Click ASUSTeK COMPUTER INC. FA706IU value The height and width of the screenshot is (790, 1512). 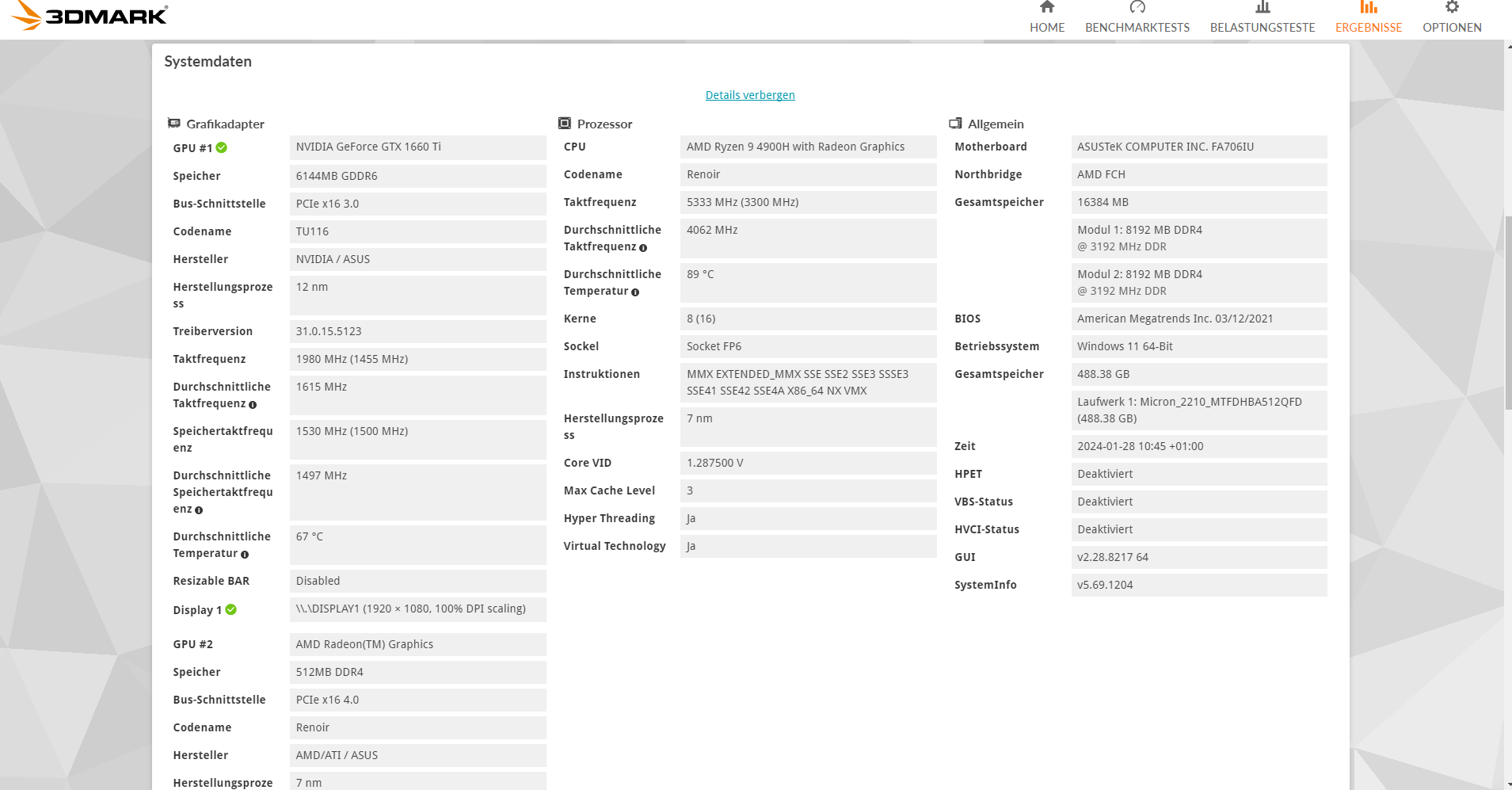[x=1199, y=147]
